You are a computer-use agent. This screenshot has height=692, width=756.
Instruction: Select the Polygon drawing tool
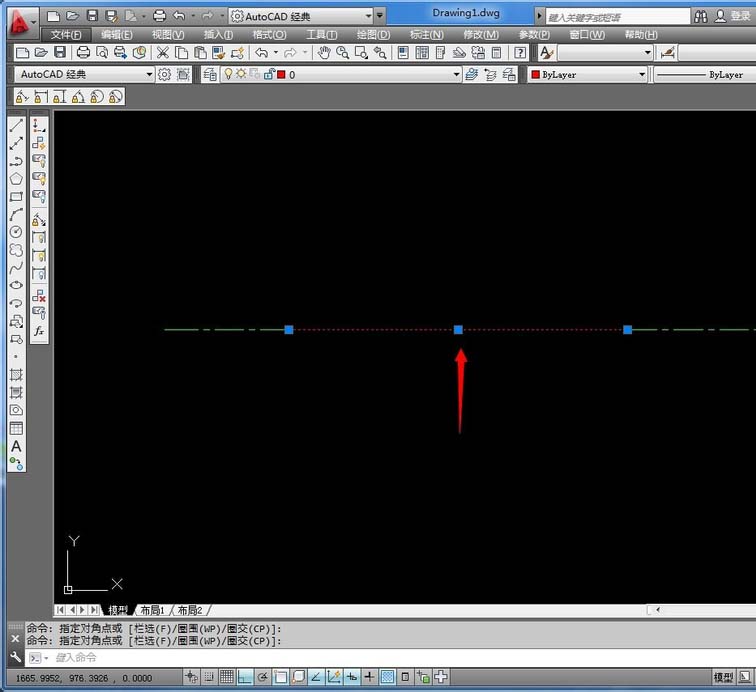point(16,178)
